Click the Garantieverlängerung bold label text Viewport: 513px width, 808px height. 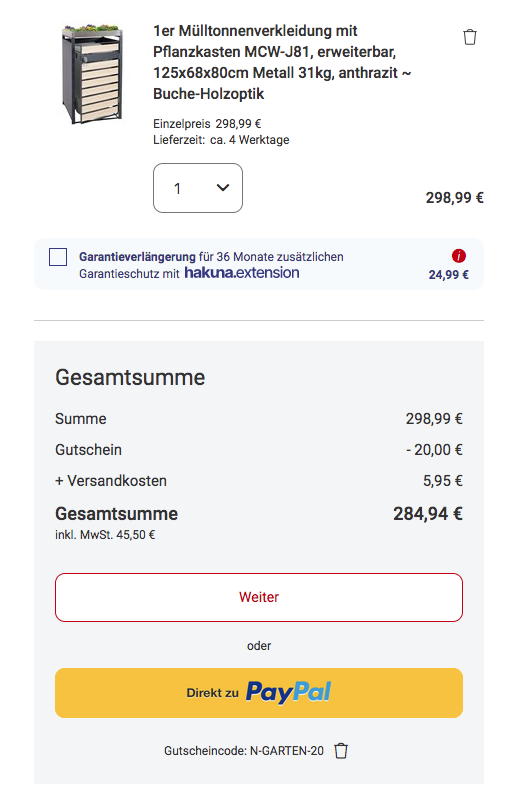pos(137,257)
